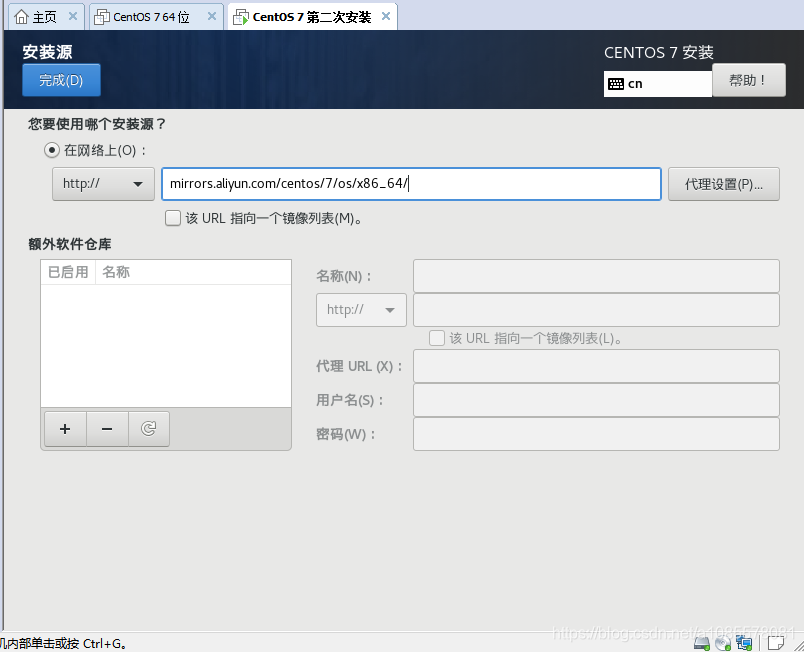Click the 密码(W) password field
The height and width of the screenshot is (652, 804).
pos(596,434)
